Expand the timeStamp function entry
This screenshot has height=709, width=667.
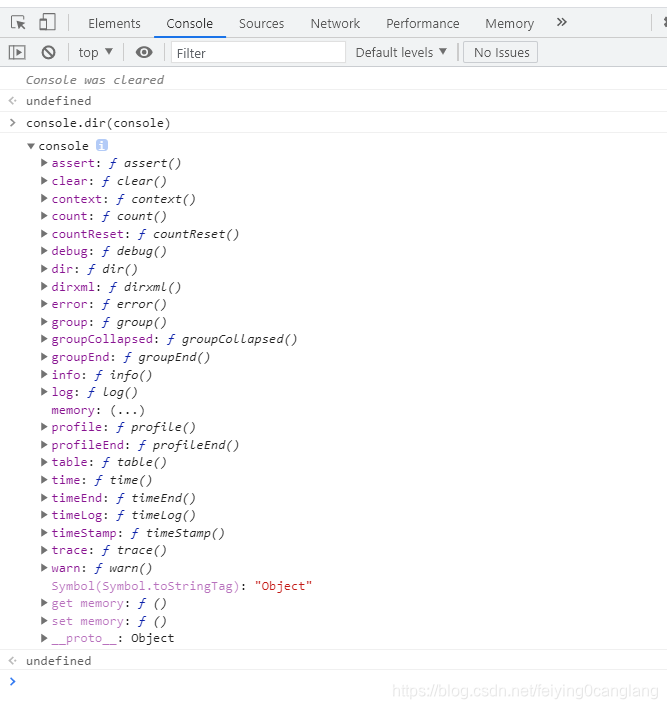(x=44, y=533)
